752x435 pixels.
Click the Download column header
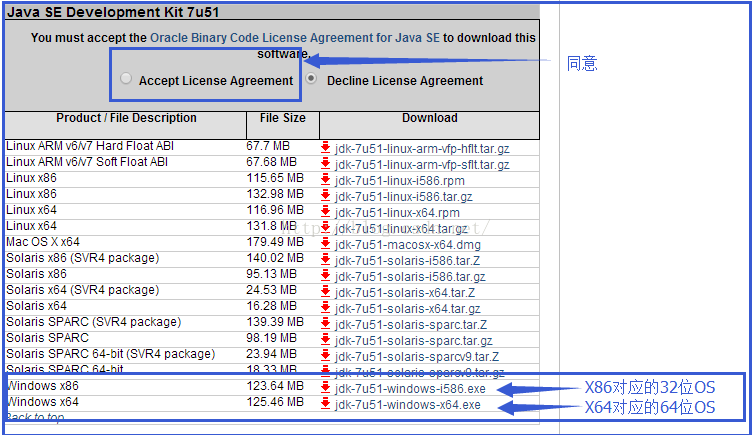coord(430,118)
